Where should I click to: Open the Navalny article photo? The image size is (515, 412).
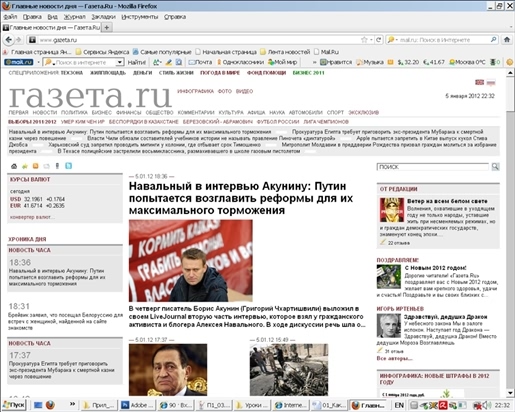click(191, 261)
